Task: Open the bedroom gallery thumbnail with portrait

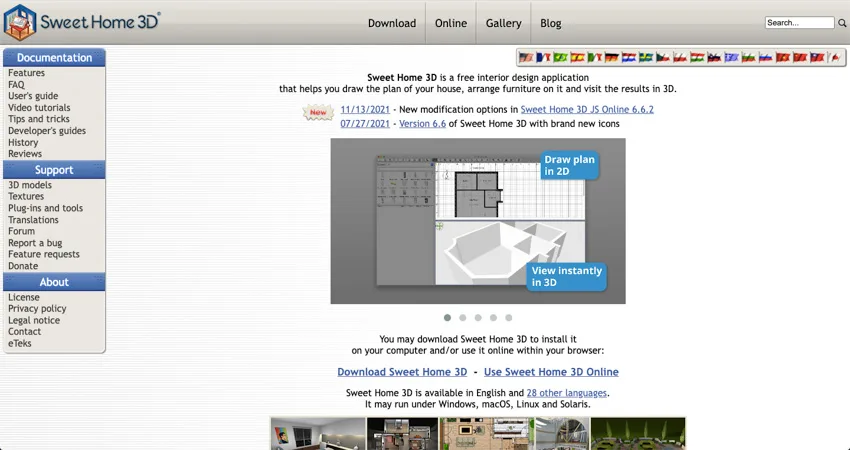Action: pyautogui.click(x=318, y=434)
